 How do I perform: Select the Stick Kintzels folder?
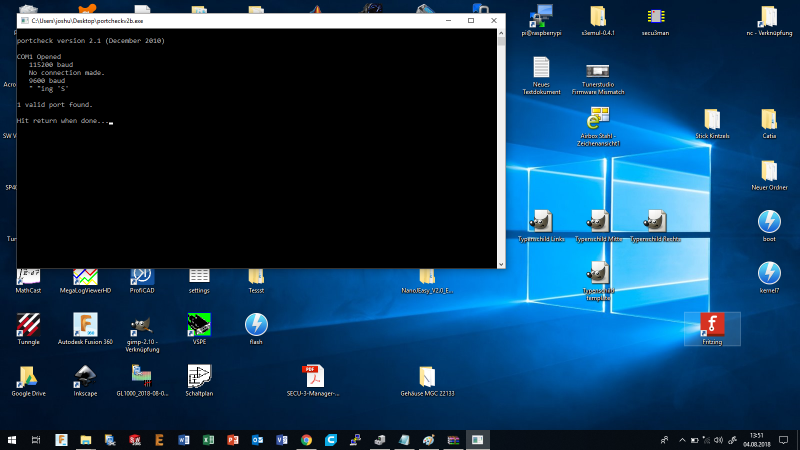click(712, 120)
